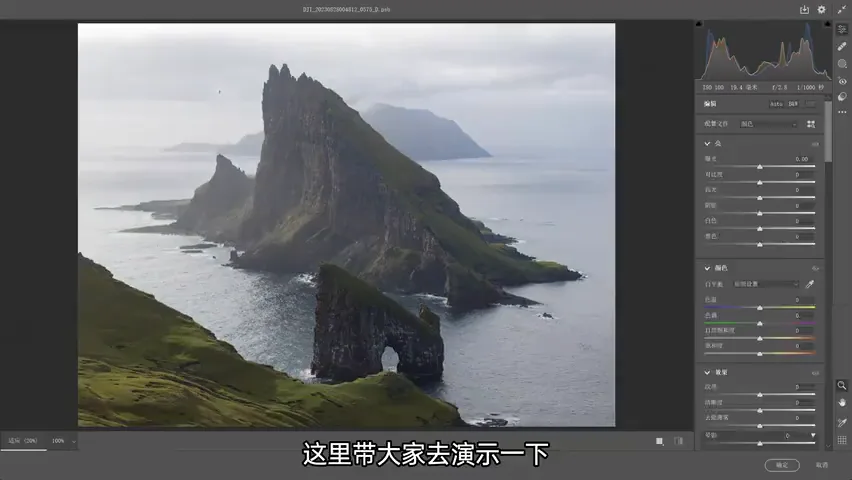Image resolution: width=852 pixels, height=480 pixels.
Task: Click the 去除薄雾 dehaze slider handle
Action: point(760,426)
